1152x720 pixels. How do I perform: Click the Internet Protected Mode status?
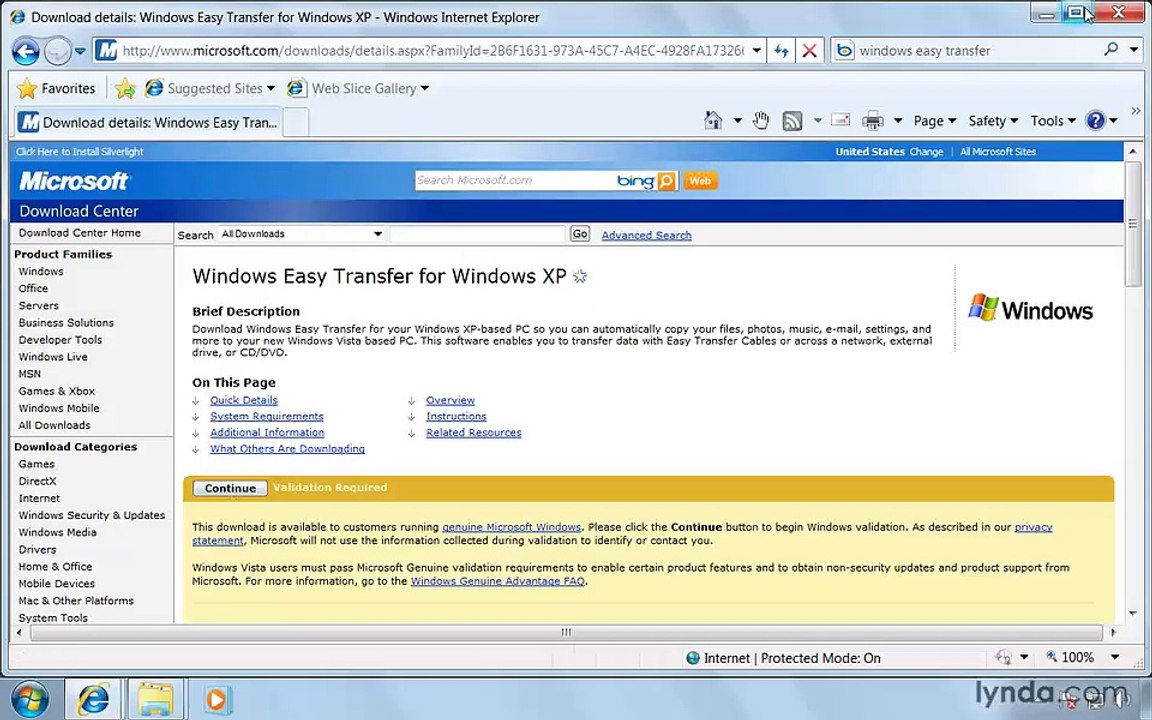(x=783, y=658)
